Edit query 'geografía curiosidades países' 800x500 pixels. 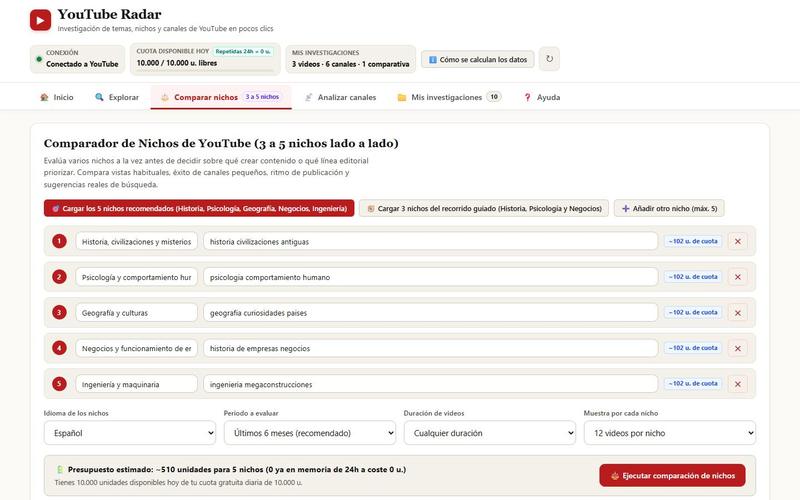(x=430, y=313)
